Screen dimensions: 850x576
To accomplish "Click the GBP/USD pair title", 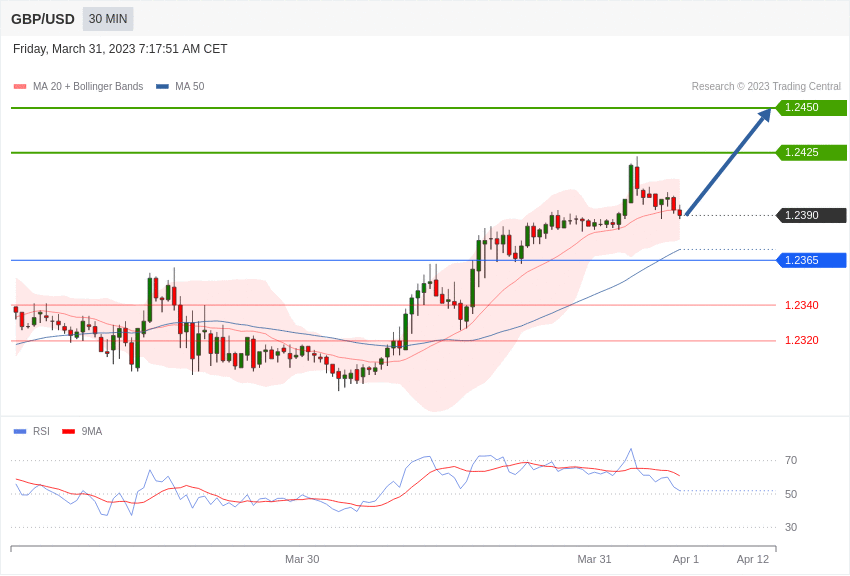I will click(x=43, y=19).
